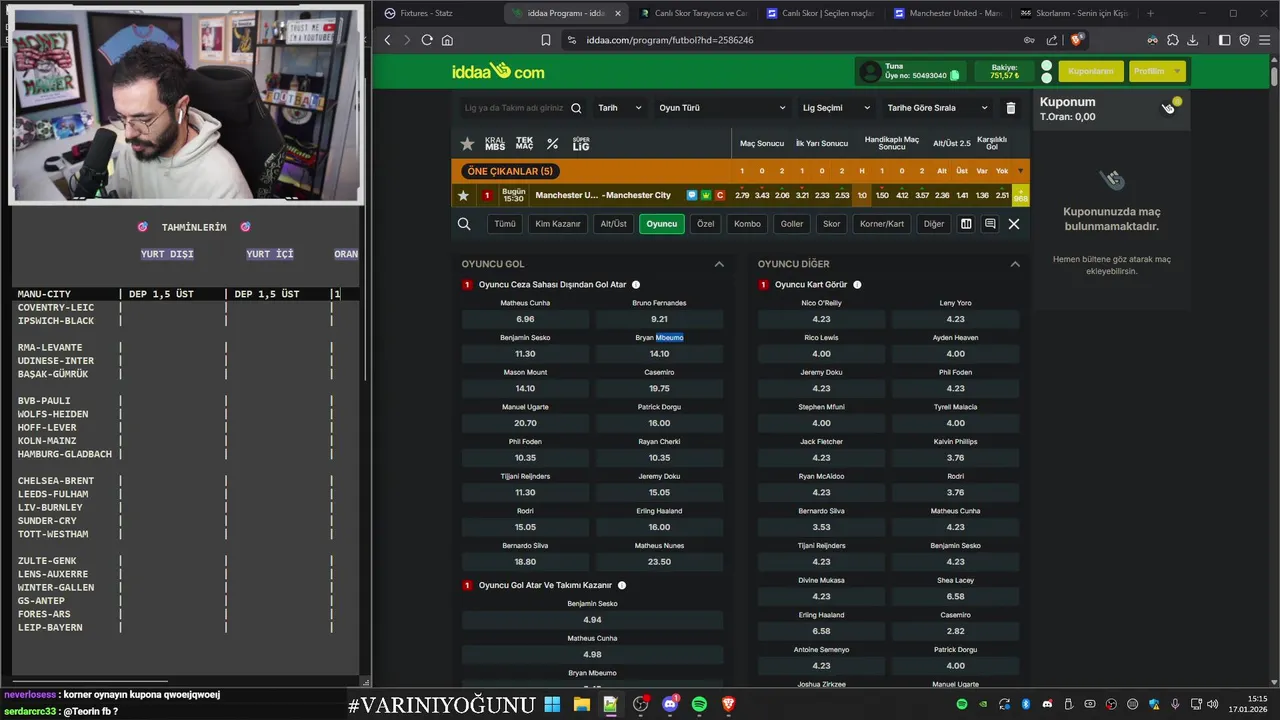1280x720 pixels.
Task: Info icon beside Oyuncu Ceza Sahası market
Action: click(636, 285)
